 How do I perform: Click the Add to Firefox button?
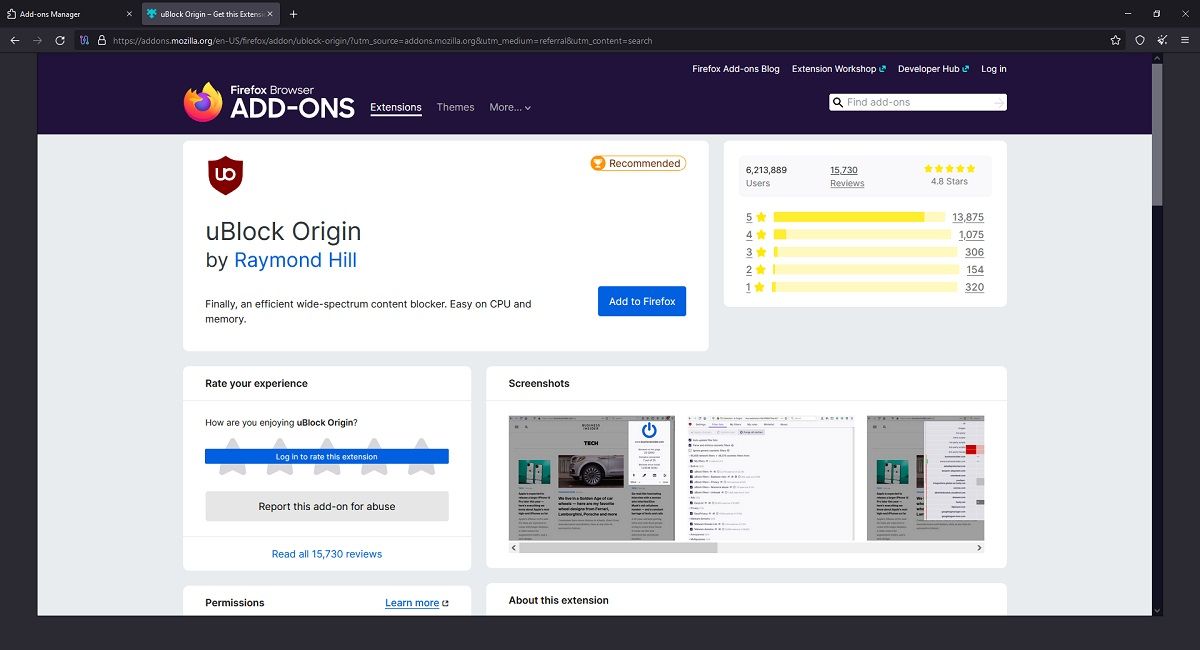[x=641, y=301]
